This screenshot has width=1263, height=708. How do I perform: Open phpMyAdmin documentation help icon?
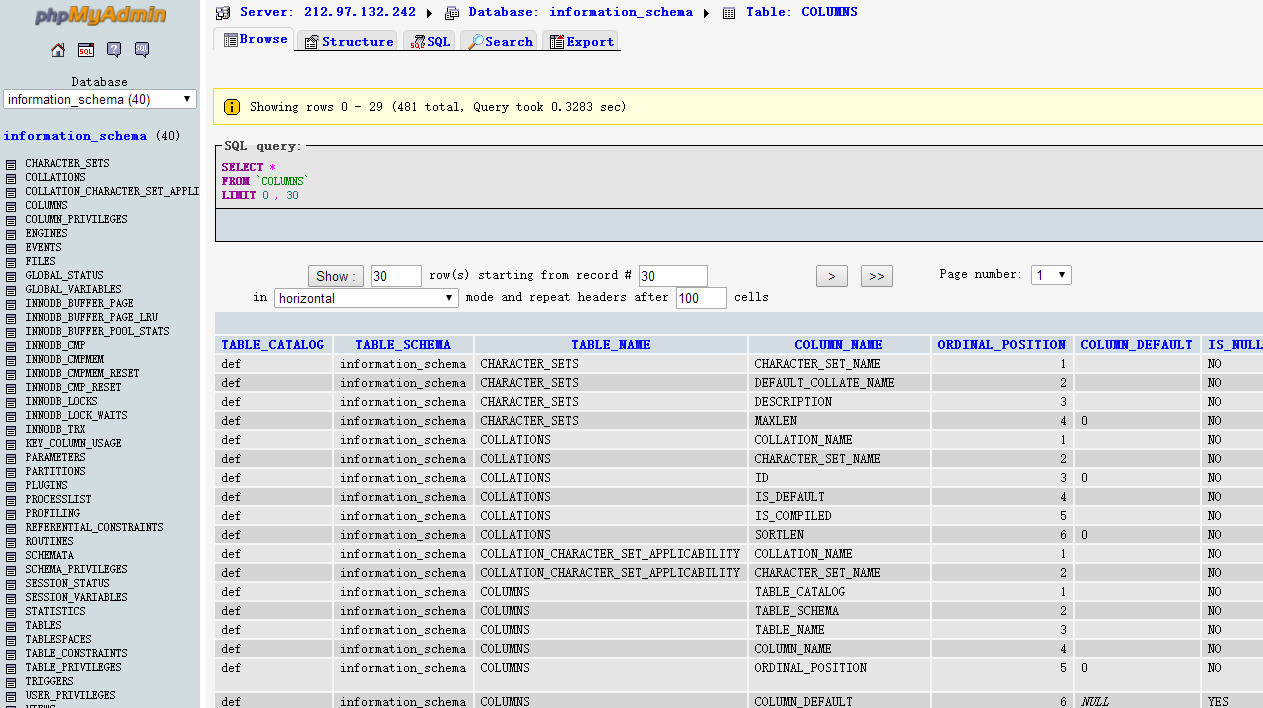coord(114,50)
